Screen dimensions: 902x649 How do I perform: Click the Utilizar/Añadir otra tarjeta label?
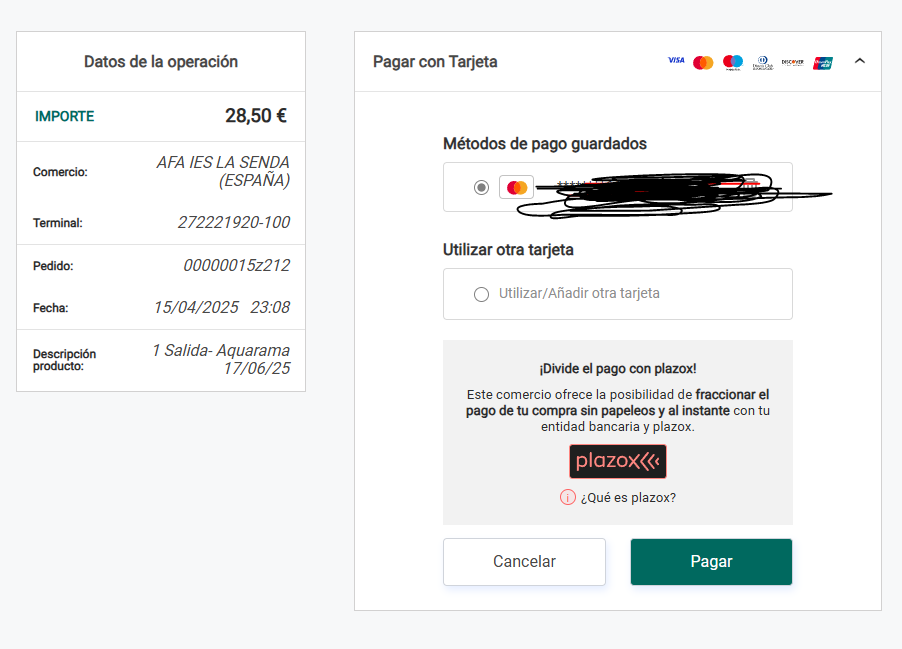(x=579, y=294)
